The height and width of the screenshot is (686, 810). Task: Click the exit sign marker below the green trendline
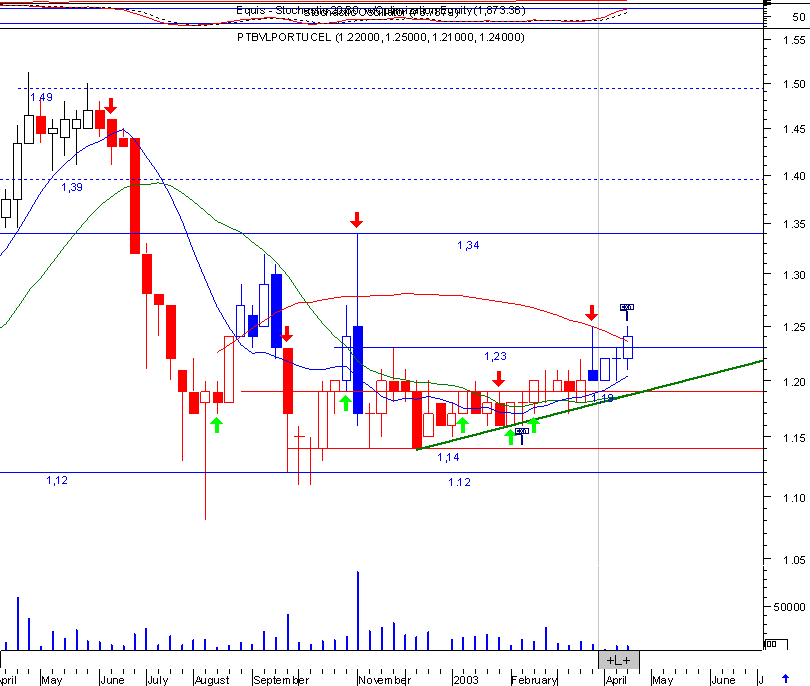522,436
